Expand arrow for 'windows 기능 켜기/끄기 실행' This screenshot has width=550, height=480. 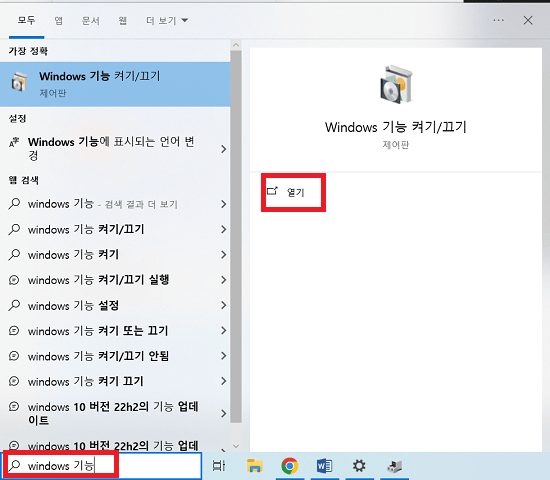point(223,280)
